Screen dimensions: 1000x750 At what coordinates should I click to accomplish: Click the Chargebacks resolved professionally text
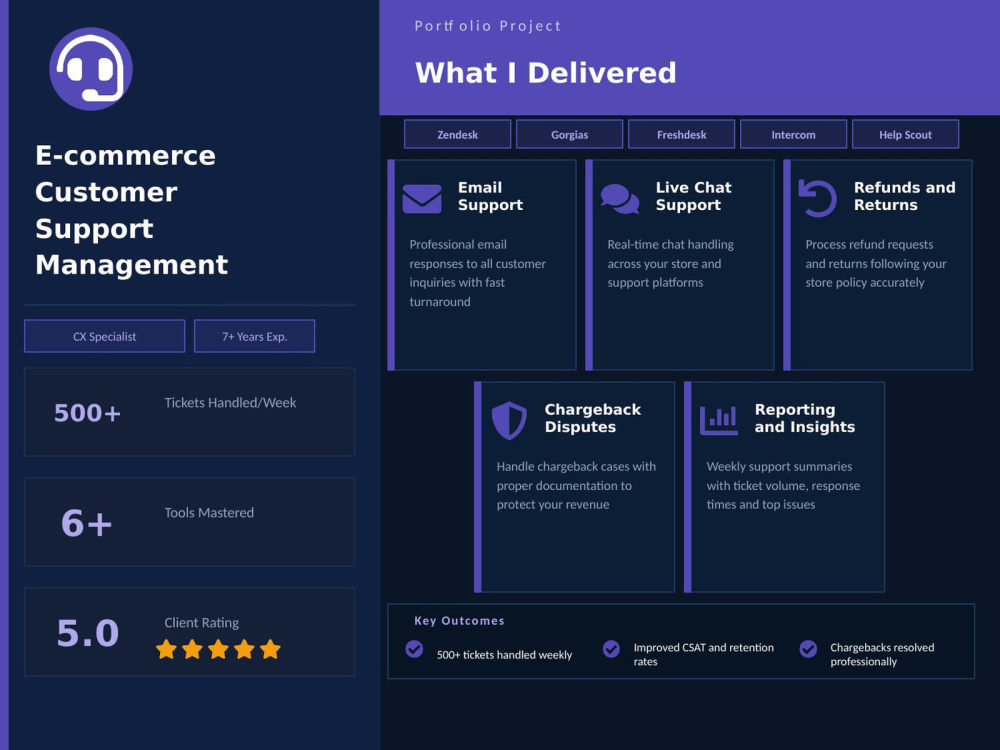pyautogui.click(x=882, y=654)
